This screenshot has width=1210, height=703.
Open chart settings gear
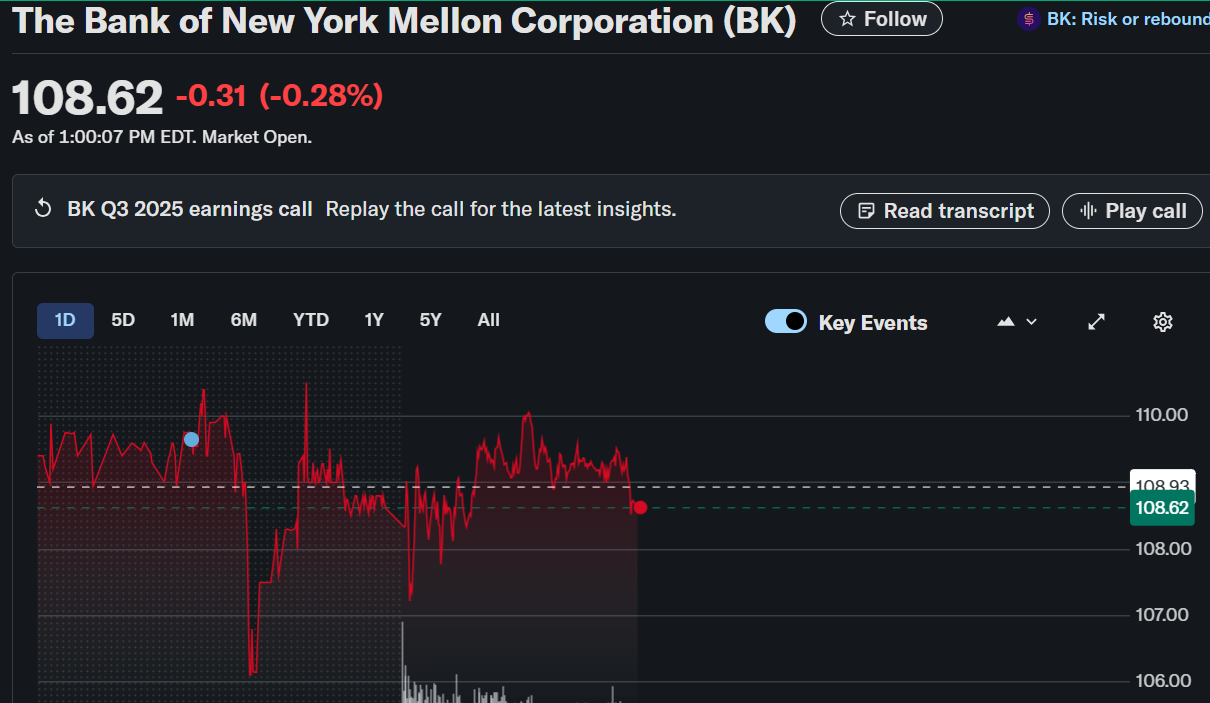(x=1162, y=322)
